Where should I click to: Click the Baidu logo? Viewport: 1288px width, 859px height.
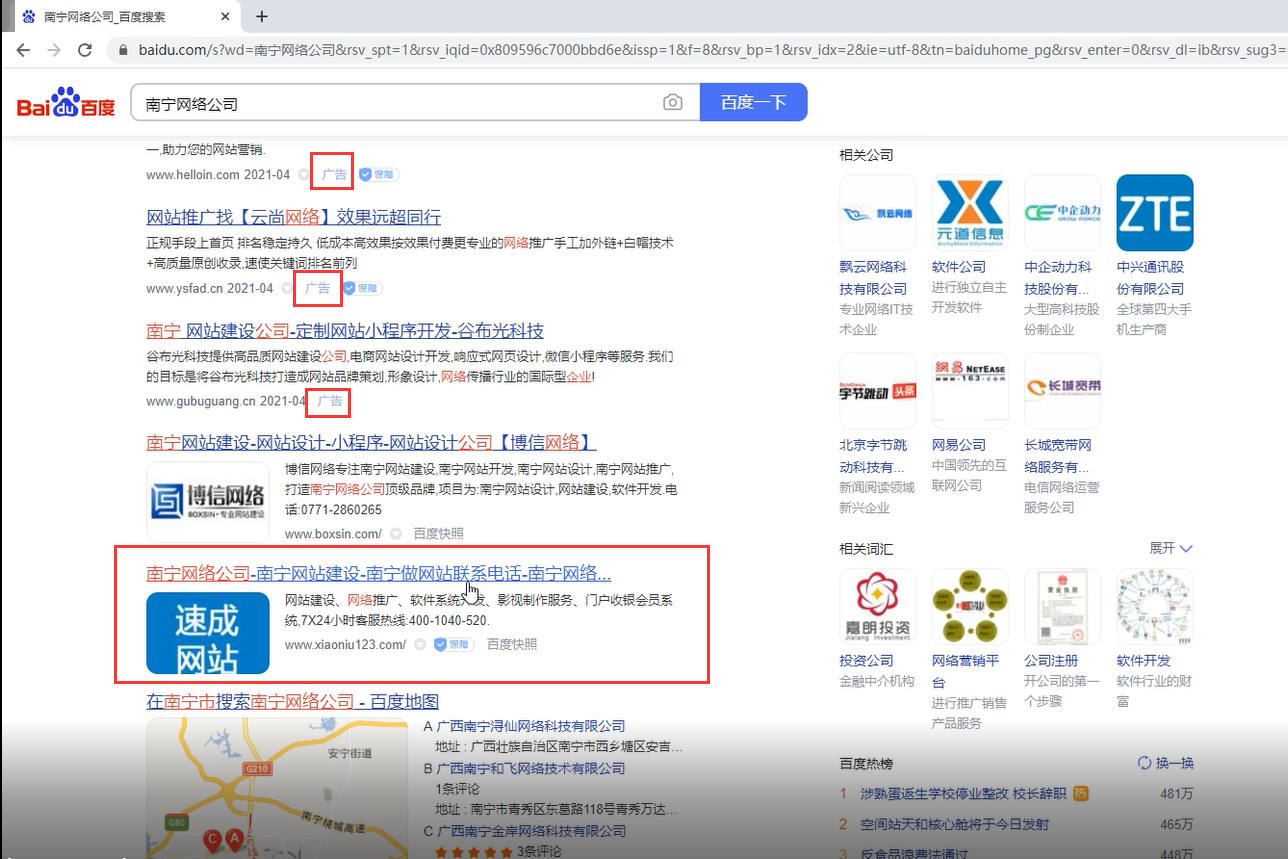(x=66, y=102)
